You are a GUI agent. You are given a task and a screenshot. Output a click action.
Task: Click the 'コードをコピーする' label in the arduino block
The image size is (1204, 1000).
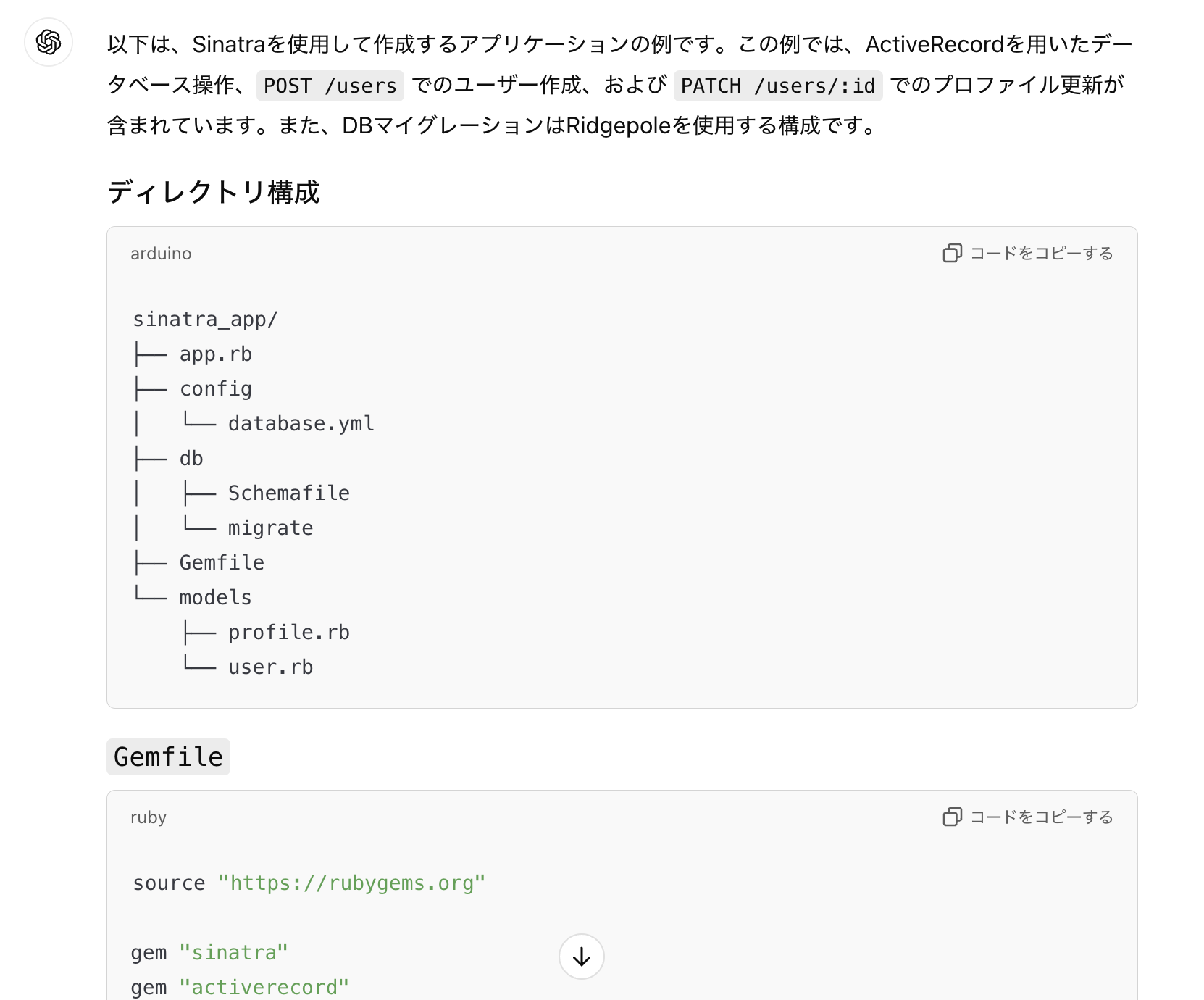[x=1041, y=253]
